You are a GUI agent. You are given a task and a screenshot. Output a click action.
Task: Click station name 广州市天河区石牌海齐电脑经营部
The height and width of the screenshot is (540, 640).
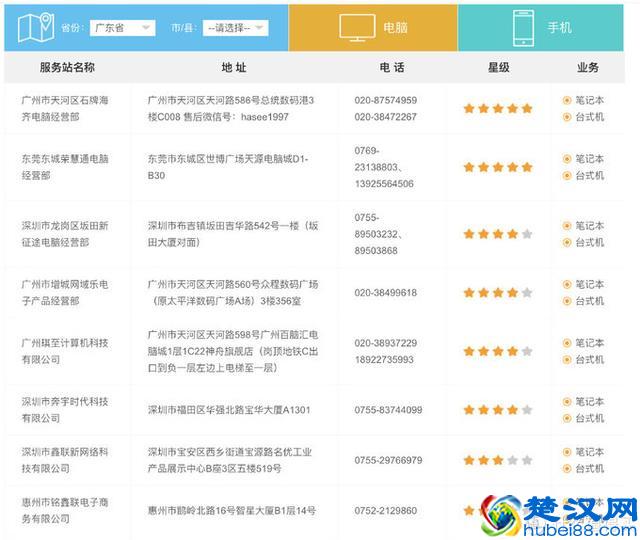pyautogui.click(x=65, y=109)
